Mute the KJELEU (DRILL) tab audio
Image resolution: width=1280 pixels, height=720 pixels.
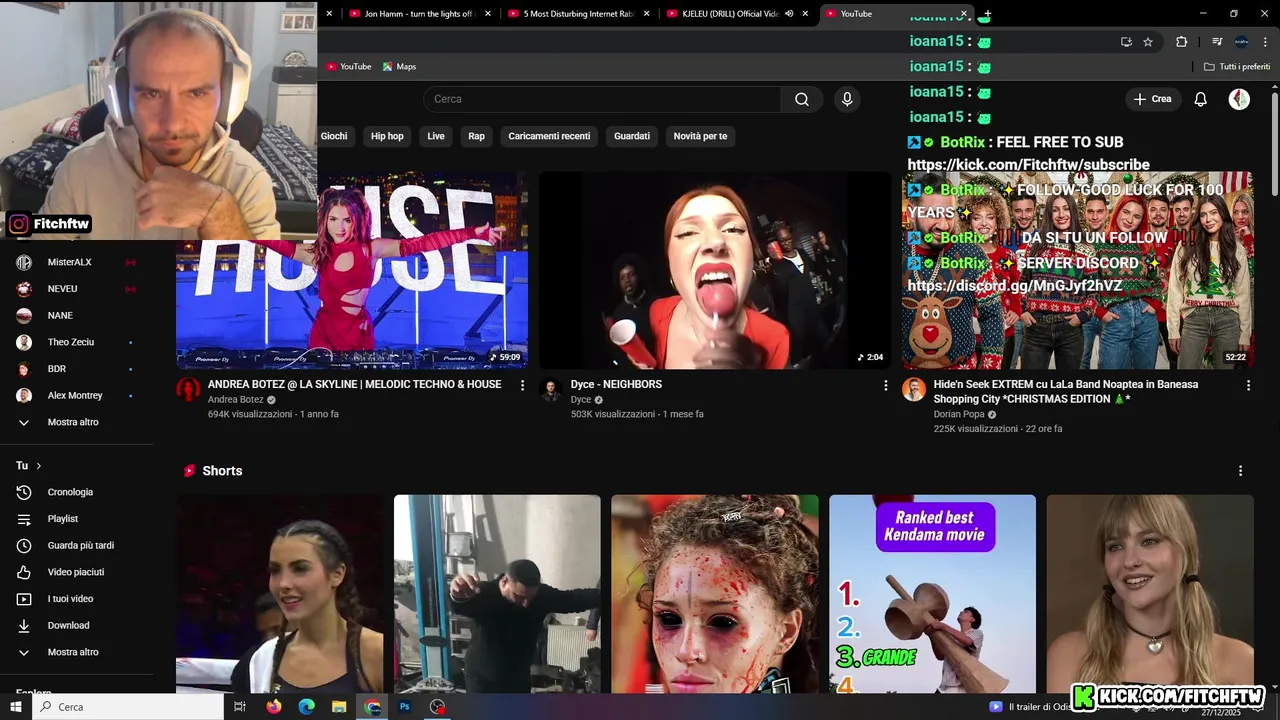pos(789,14)
